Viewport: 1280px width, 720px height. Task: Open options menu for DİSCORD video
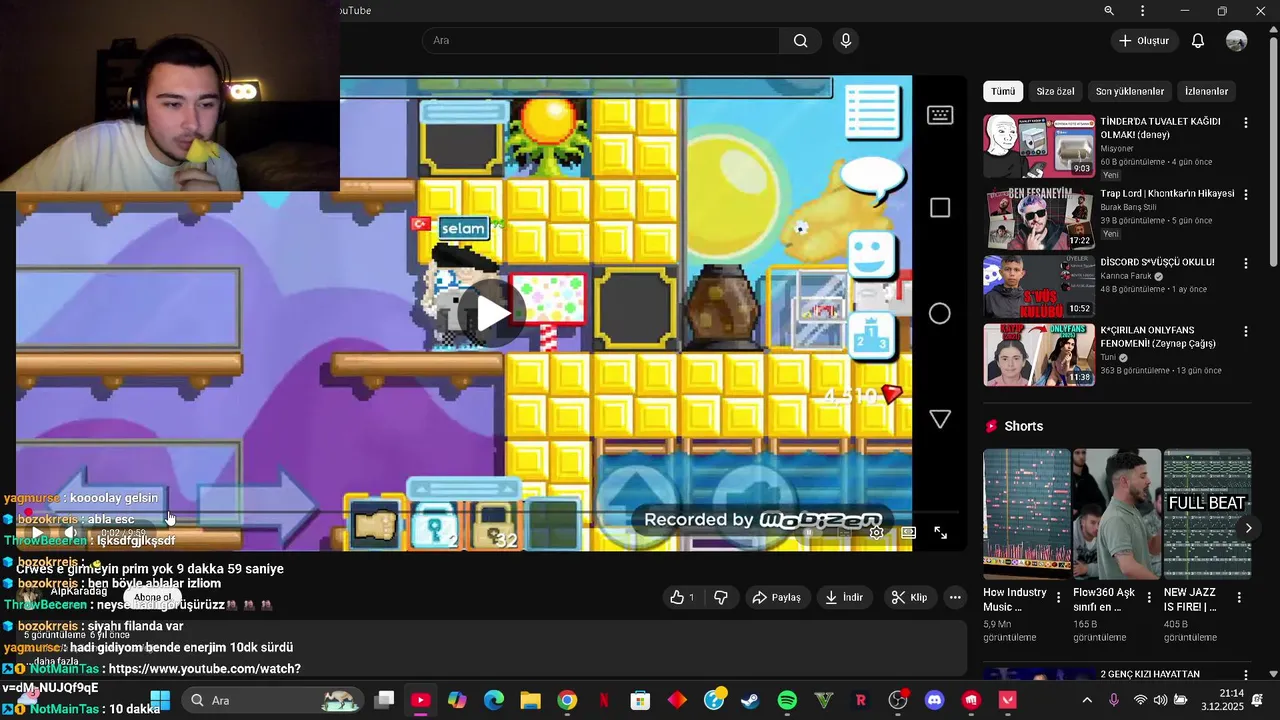tap(1246, 264)
